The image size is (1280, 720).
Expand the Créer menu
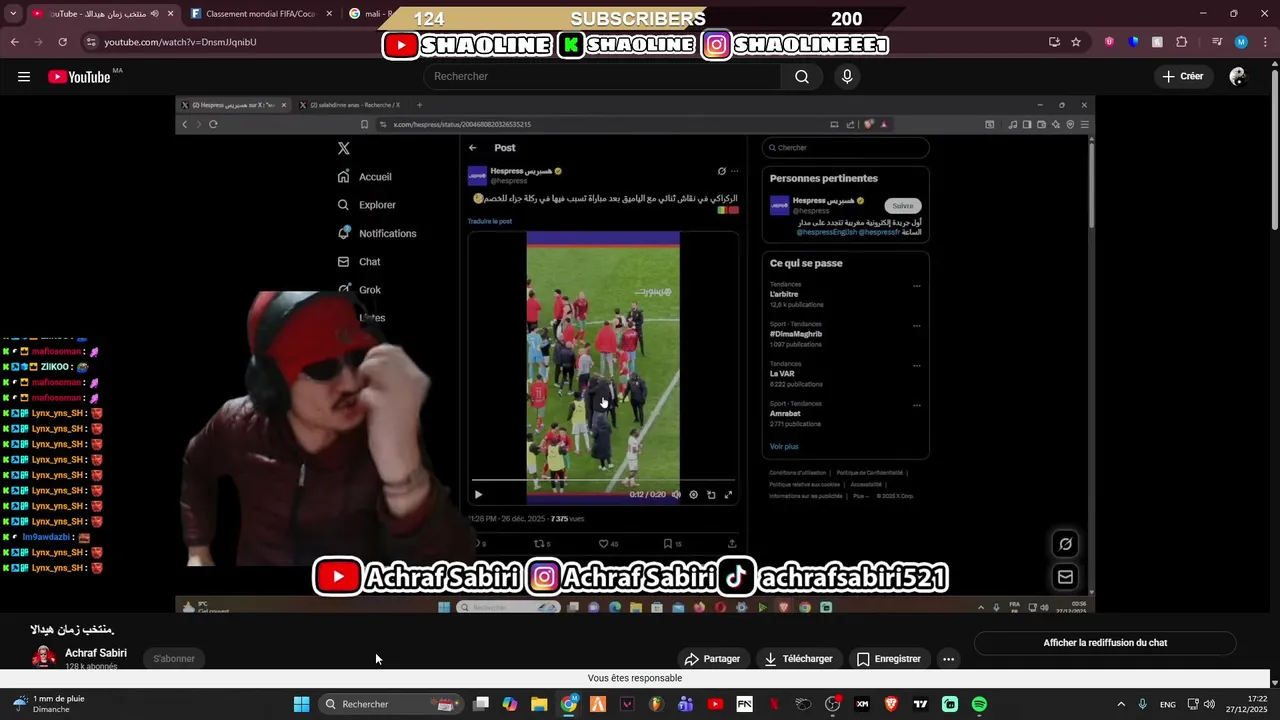1183,77
